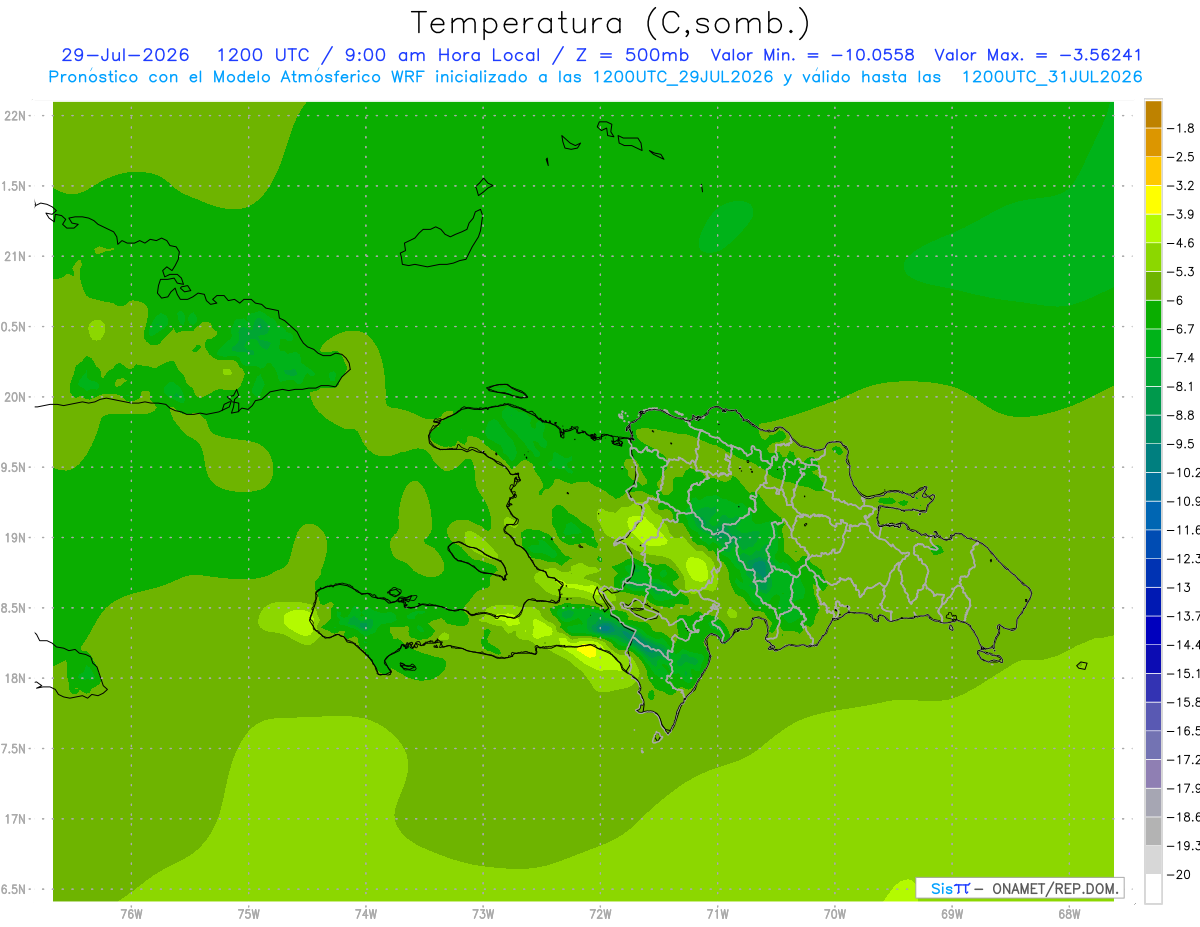This screenshot has width=1200, height=927.
Task: Click the colorbar swatch between -2.5 and -3.2
Action: point(1153,171)
